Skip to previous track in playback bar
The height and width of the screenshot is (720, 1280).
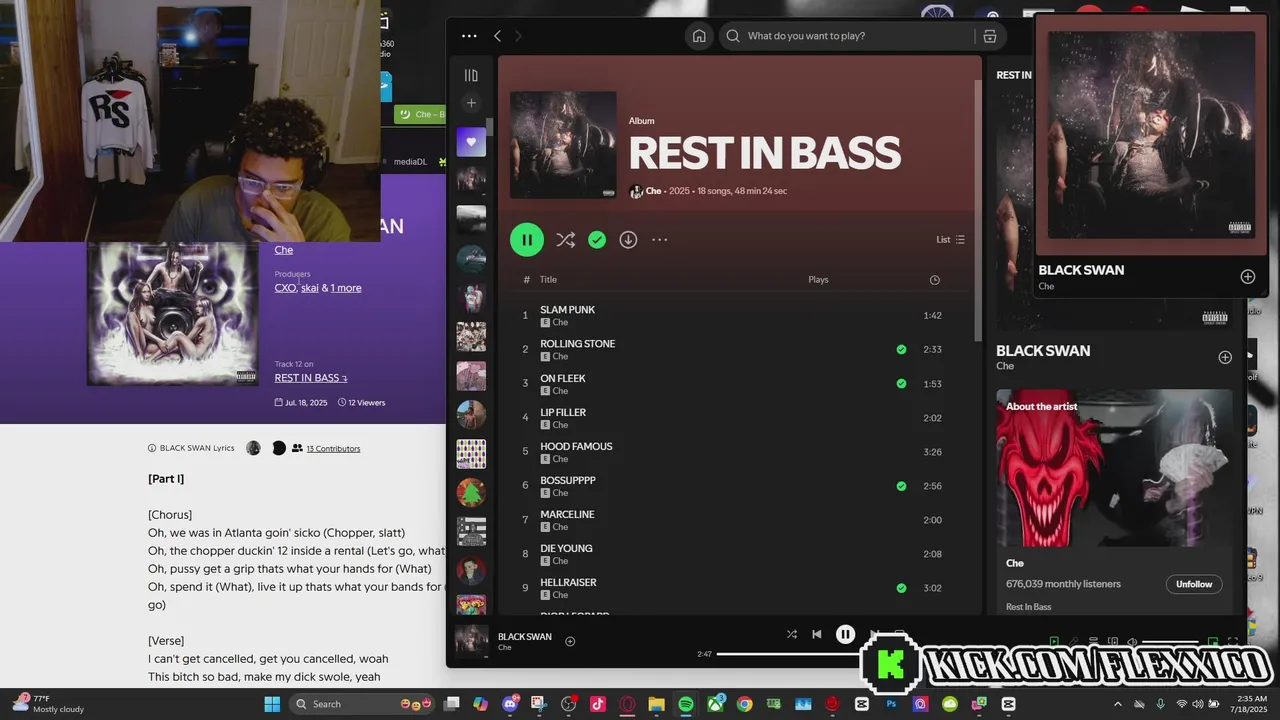[817, 634]
